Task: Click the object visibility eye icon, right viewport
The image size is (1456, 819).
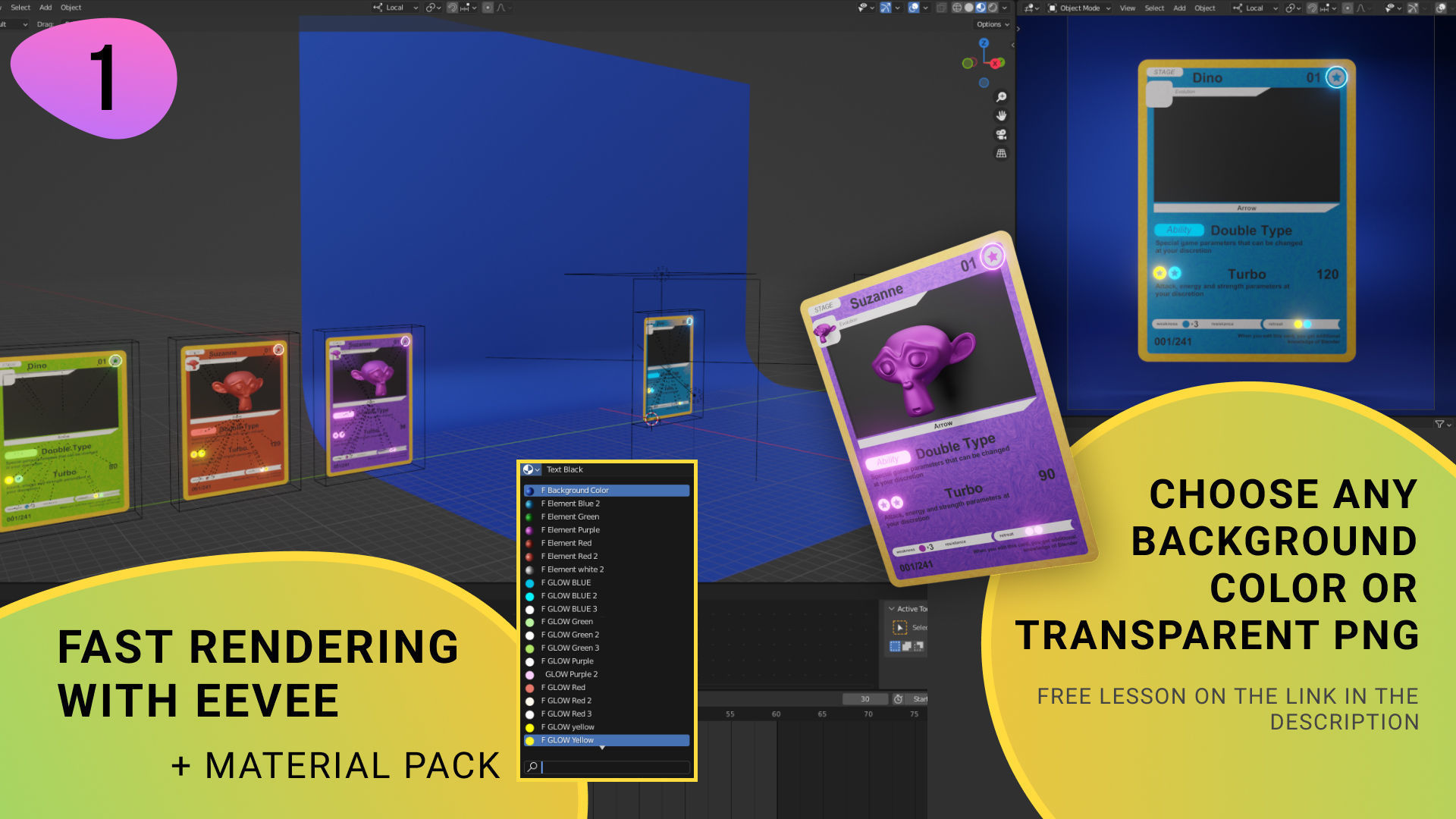Action: click(1393, 8)
